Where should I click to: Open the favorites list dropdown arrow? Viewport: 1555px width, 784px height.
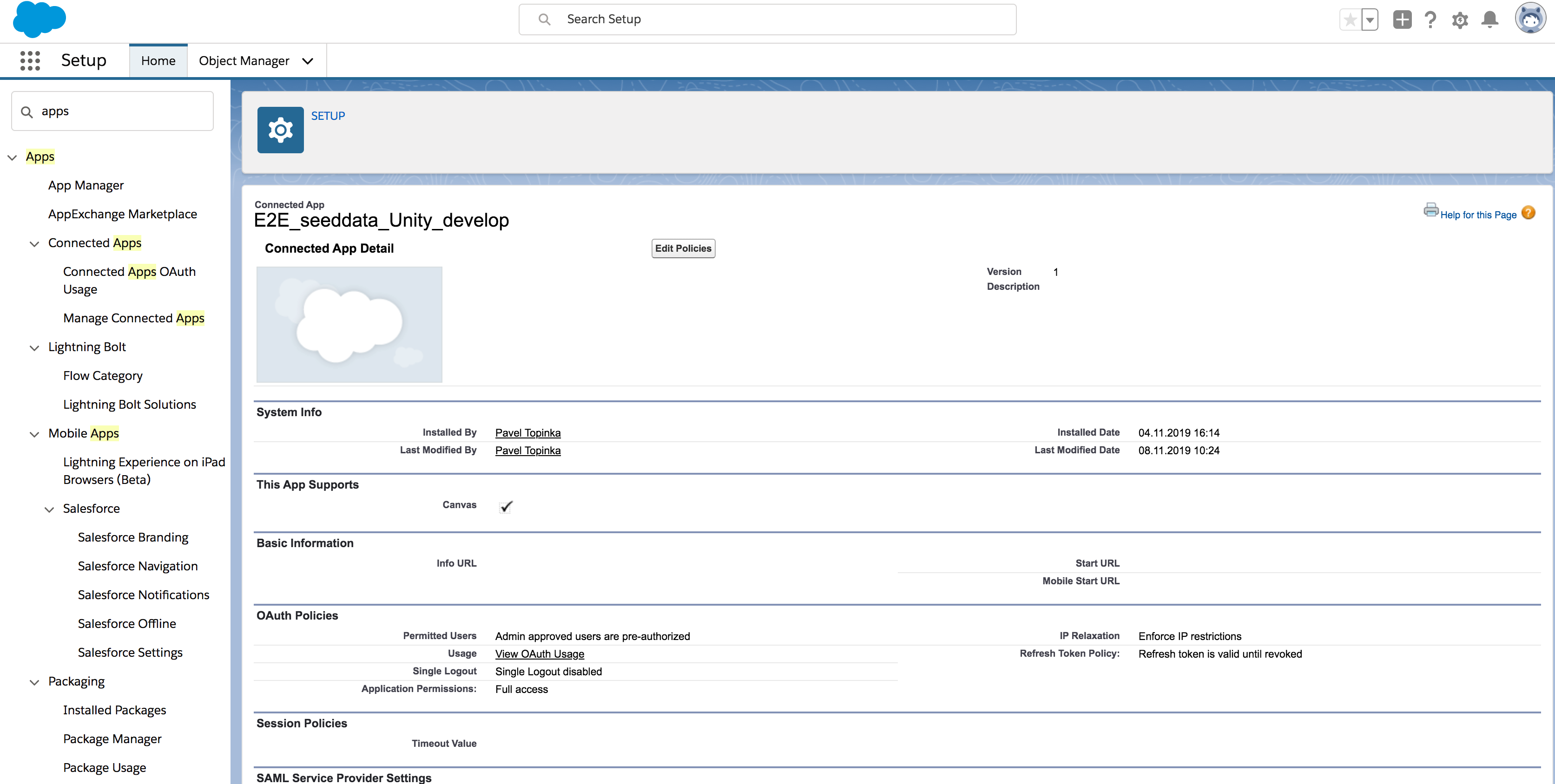pyautogui.click(x=1371, y=20)
